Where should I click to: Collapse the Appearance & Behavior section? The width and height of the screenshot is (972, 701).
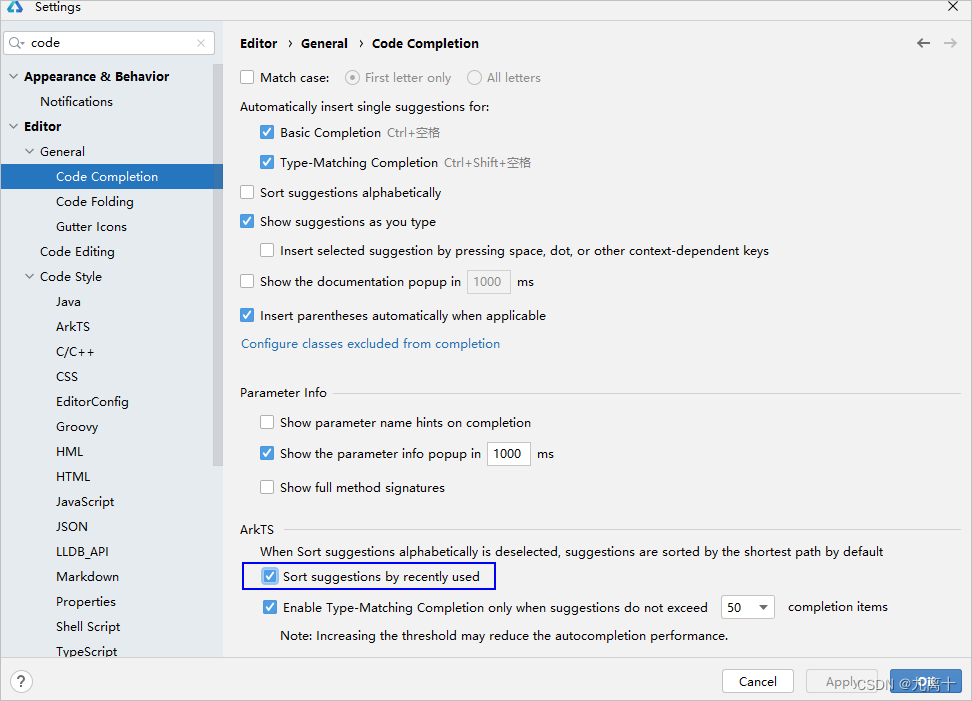(14, 76)
